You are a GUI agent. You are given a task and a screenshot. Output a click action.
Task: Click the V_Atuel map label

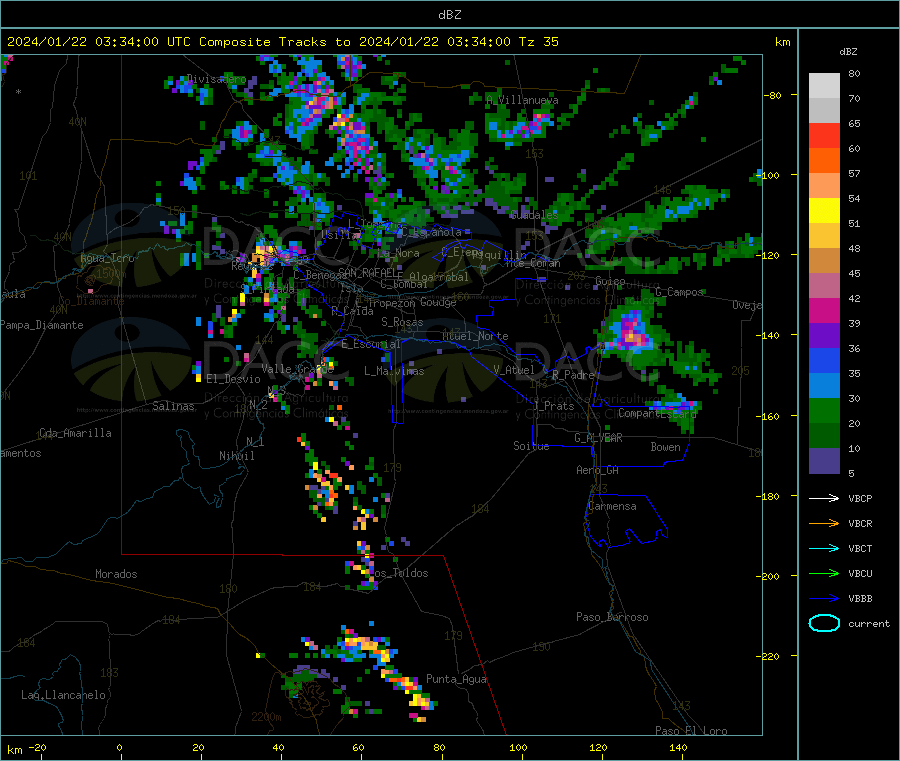coord(514,370)
